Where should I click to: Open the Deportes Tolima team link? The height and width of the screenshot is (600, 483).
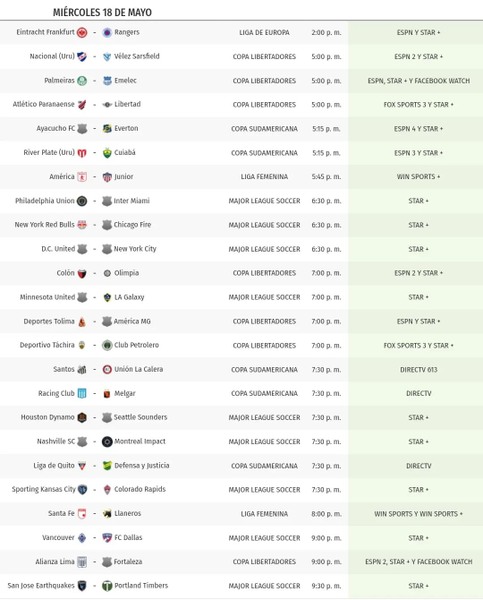click(x=49, y=321)
